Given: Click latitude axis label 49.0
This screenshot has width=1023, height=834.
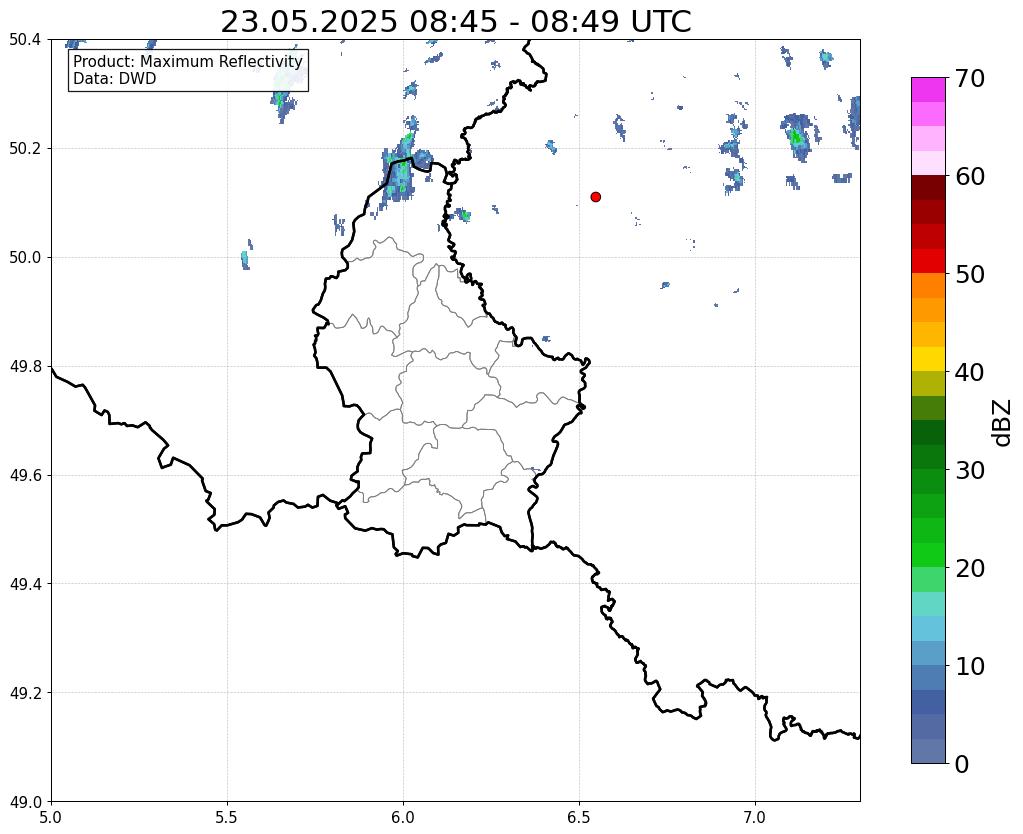Looking at the screenshot, I should (25, 802).
